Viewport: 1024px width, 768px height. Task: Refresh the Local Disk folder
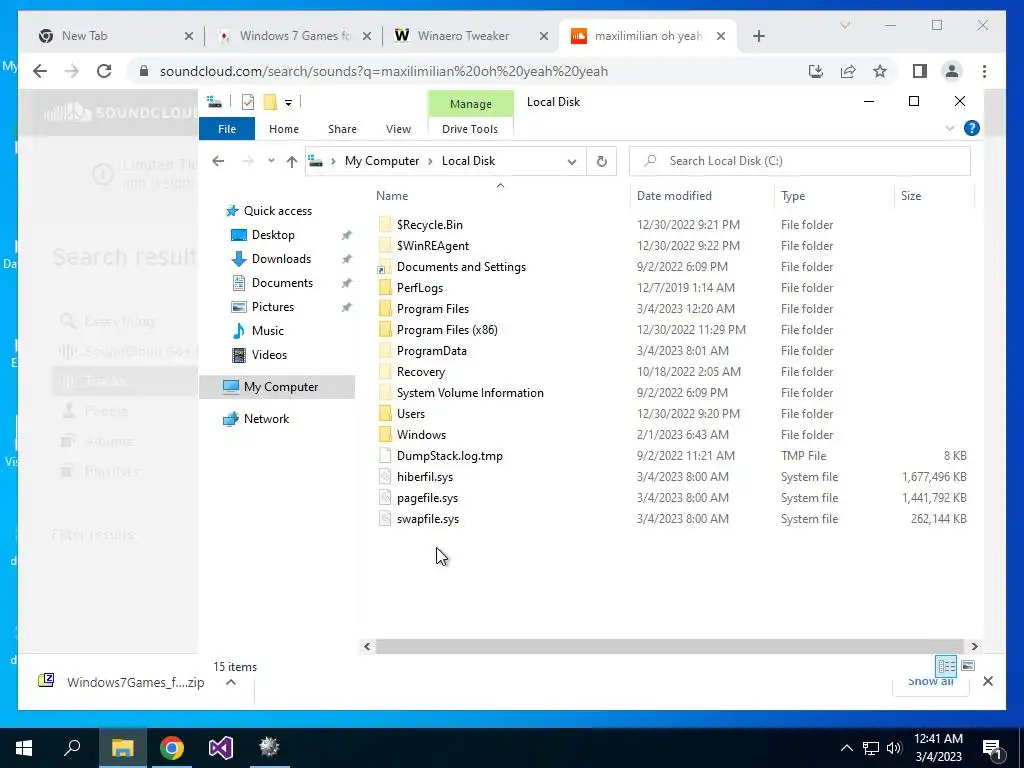(601, 161)
